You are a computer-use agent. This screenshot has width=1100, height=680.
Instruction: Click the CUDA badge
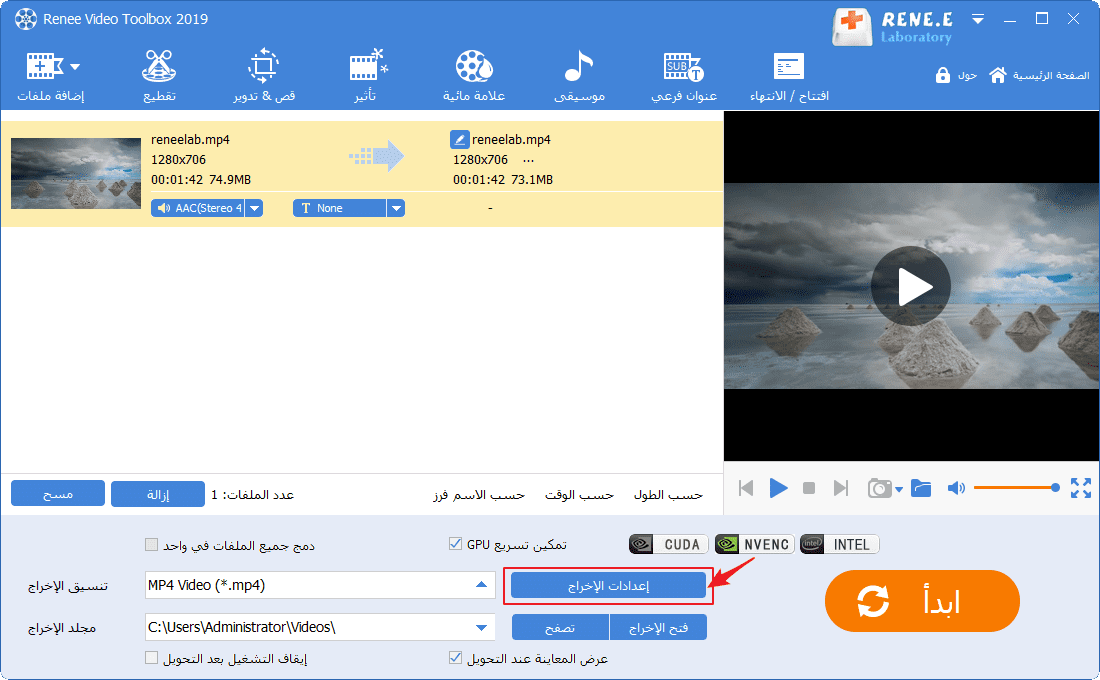click(x=669, y=545)
